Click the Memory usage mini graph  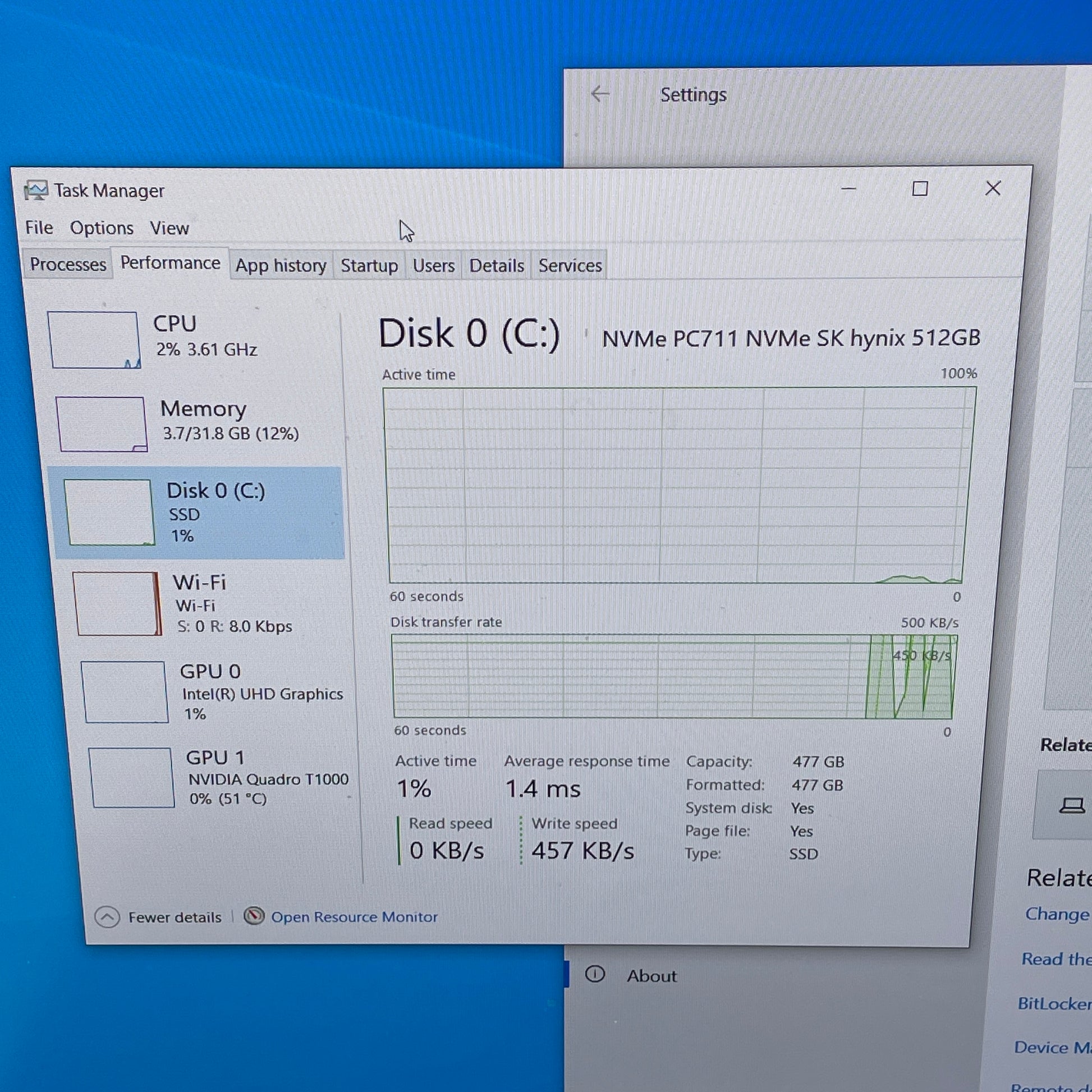click(102, 424)
